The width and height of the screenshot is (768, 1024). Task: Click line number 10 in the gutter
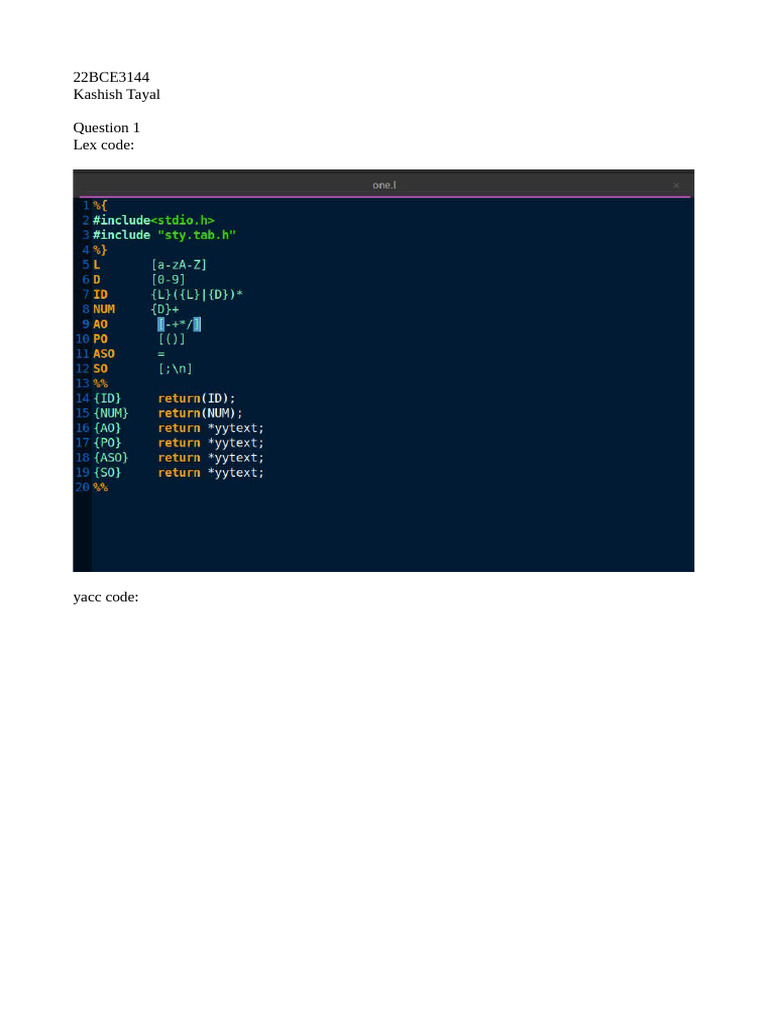pyautogui.click(x=82, y=339)
